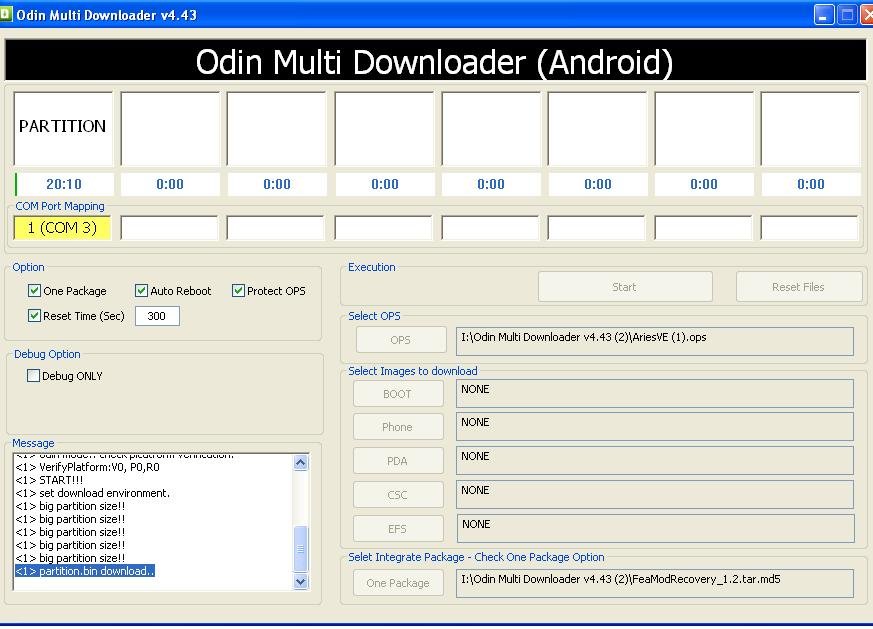Image resolution: width=873 pixels, height=629 pixels.
Task: Click the EFS image button
Action: click(x=398, y=529)
